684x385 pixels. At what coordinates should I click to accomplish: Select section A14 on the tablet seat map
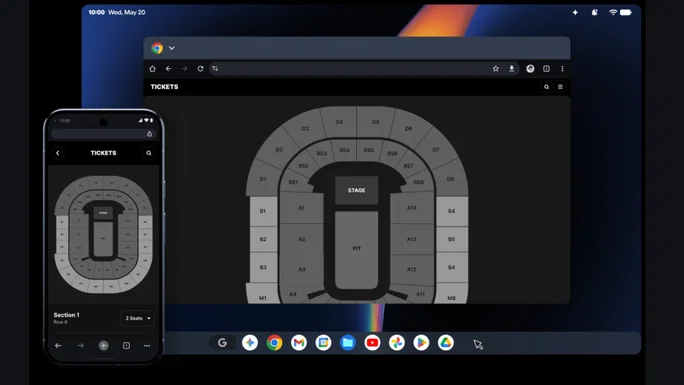click(412, 208)
